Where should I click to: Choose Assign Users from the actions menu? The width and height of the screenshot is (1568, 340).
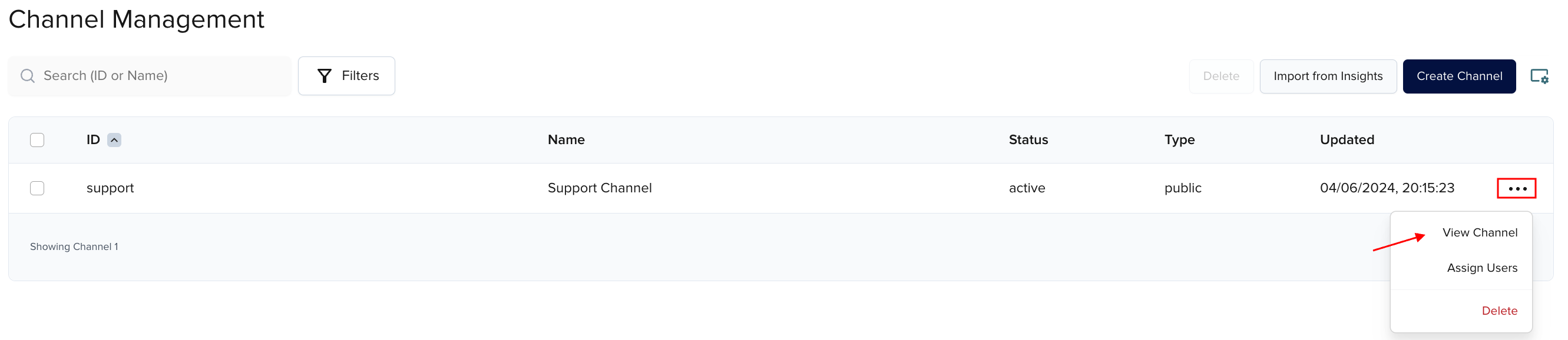point(1482,268)
